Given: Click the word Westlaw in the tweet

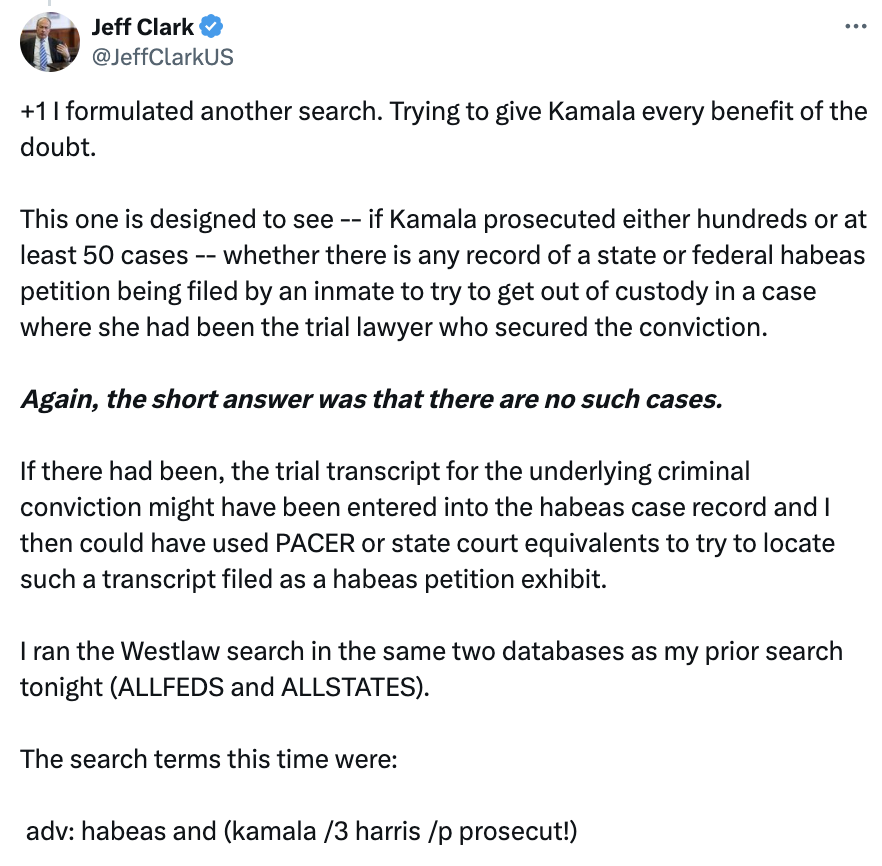Looking at the screenshot, I should (170, 651).
